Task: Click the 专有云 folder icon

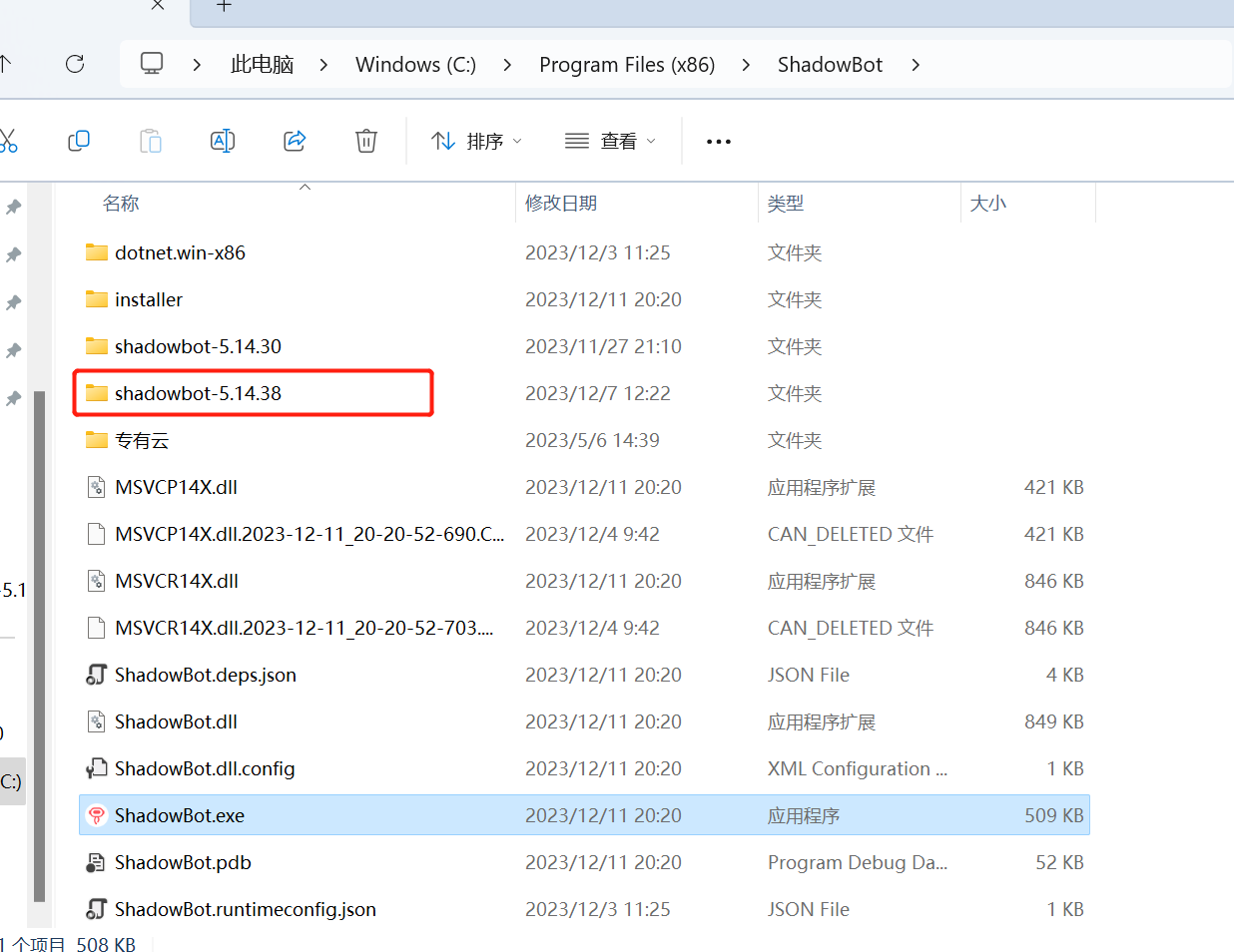Action: [97, 440]
